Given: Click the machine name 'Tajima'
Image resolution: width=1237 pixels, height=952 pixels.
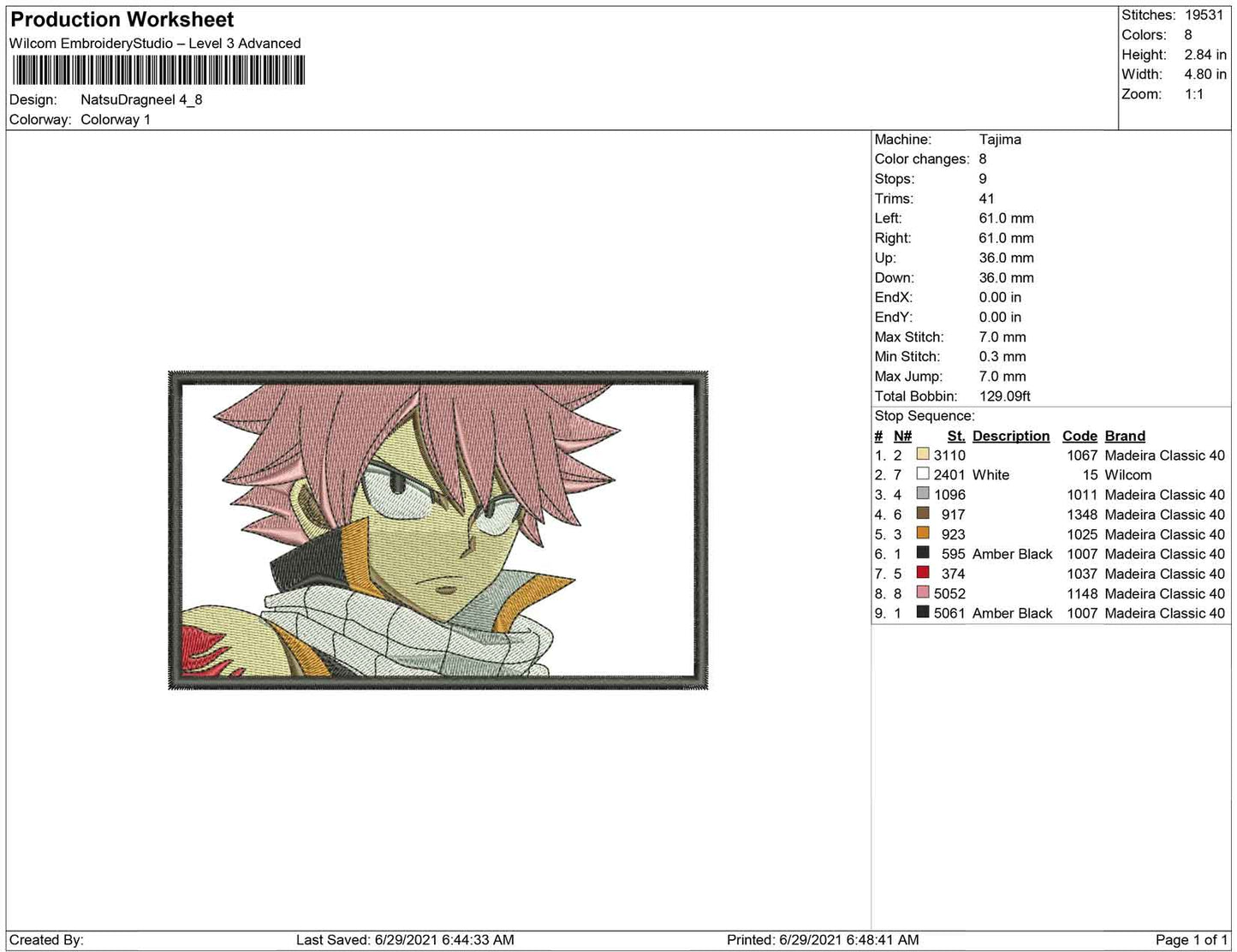Looking at the screenshot, I should pyautogui.click(x=1000, y=140).
